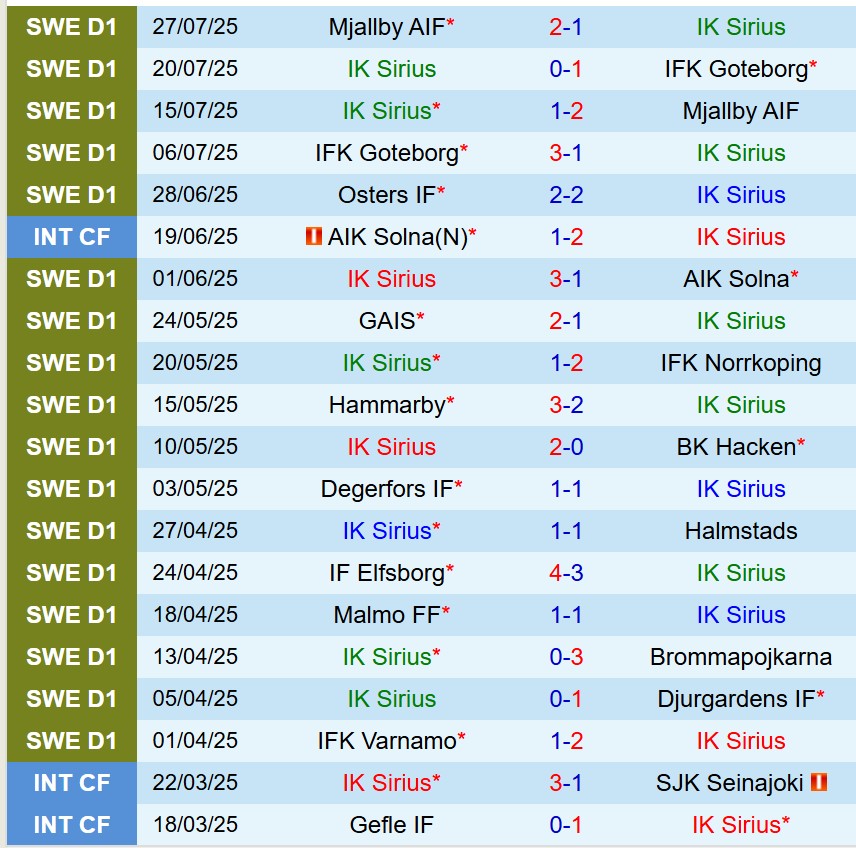The width and height of the screenshot is (856, 848).
Task: Click the red card icon beside AIK Solna(N)
Action: [314, 237]
